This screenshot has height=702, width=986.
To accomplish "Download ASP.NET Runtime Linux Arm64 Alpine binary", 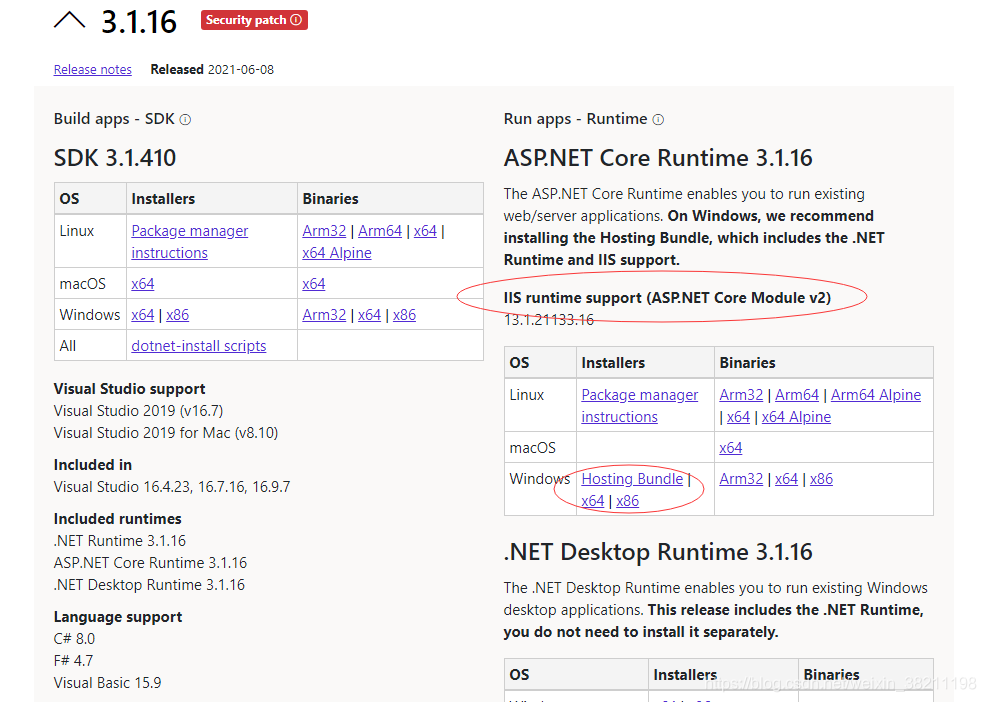I will point(876,395).
